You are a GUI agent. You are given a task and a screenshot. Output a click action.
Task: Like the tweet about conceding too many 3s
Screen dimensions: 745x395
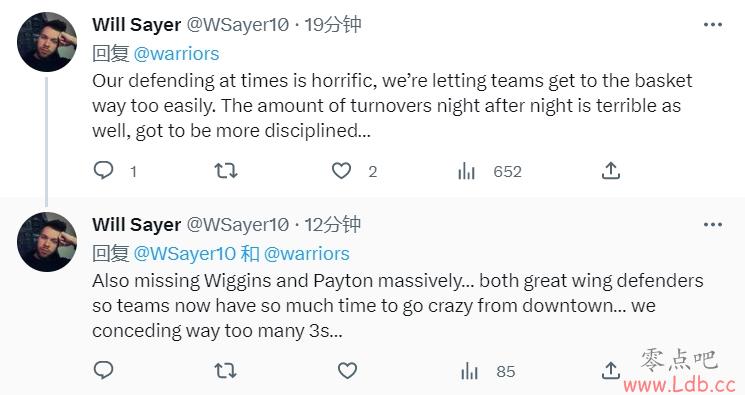[x=347, y=371]
